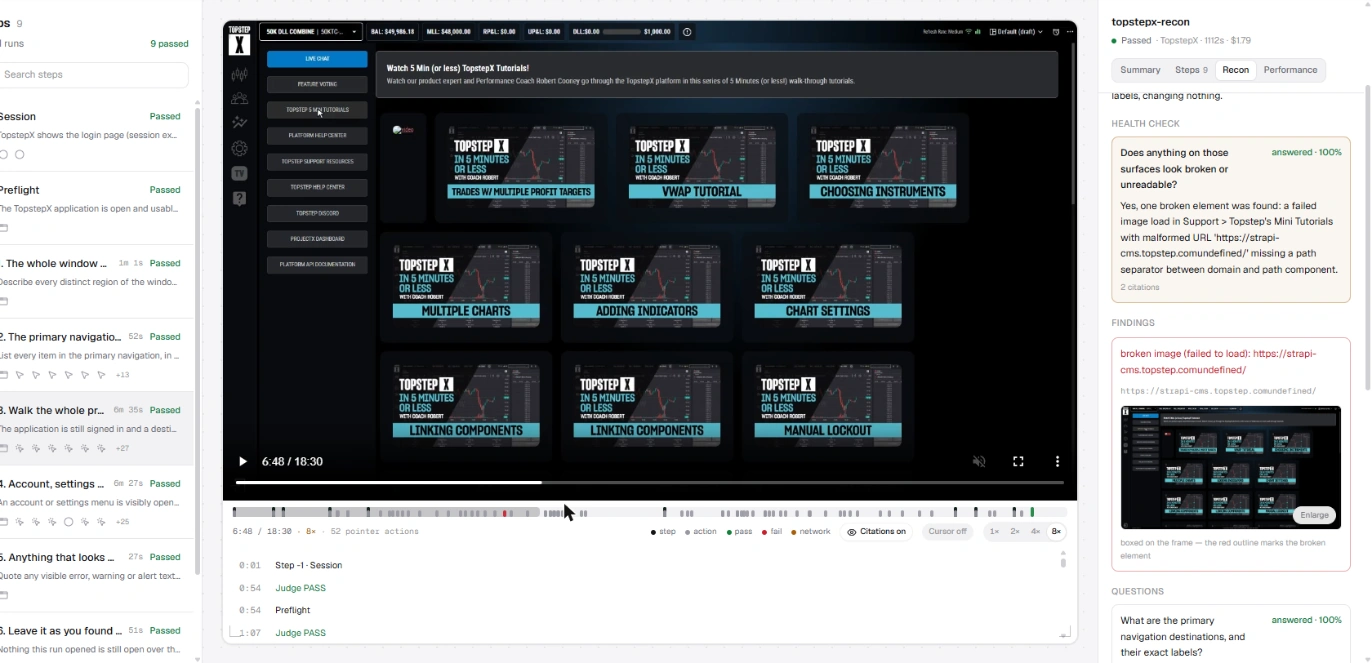Screen dimensions: 1372x663
Task: Play the recorded video
Action: (242, 461)
